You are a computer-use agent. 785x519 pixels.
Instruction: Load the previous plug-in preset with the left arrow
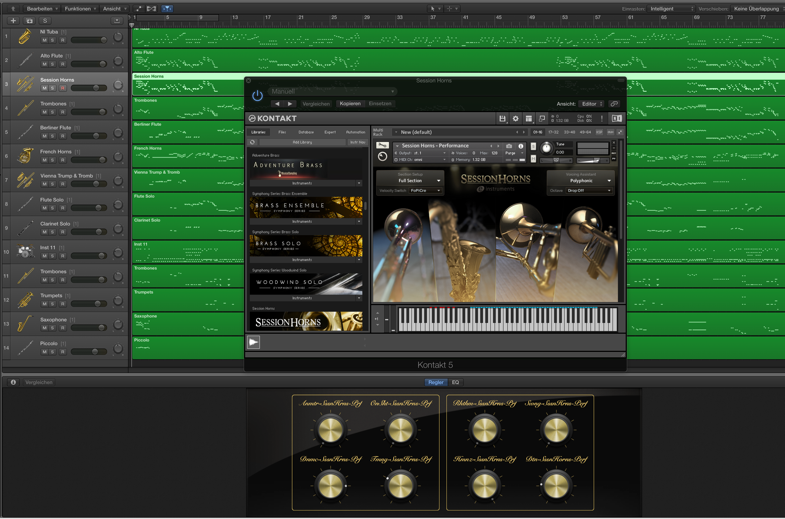click(277, 104)
